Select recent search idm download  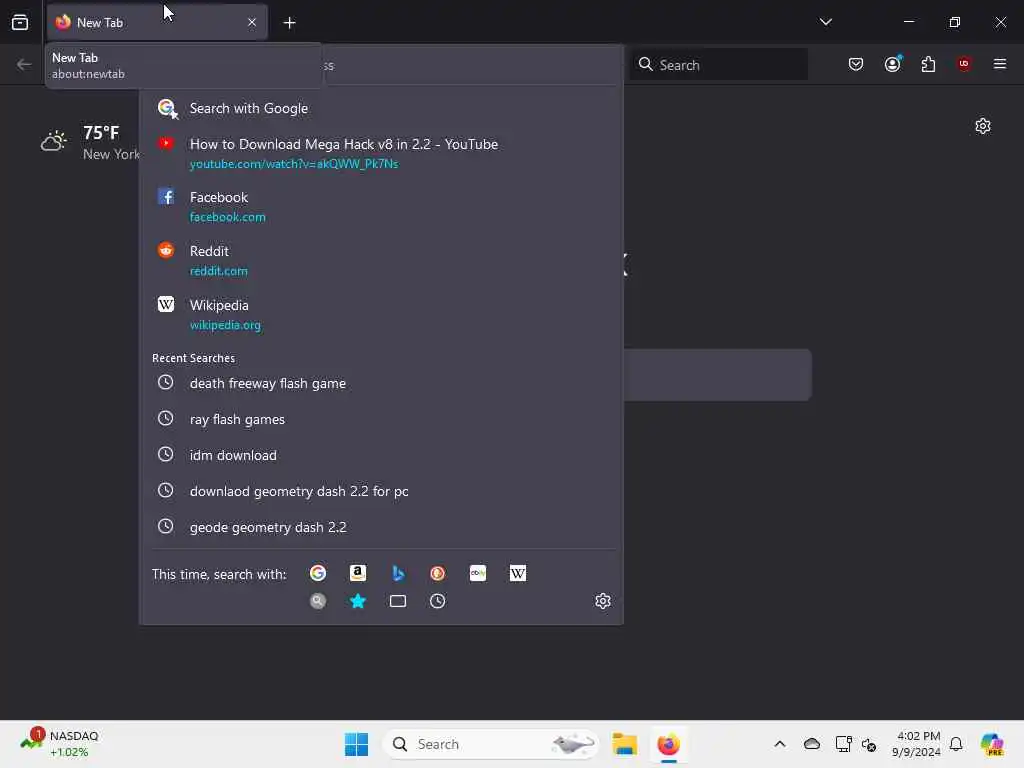381,455
